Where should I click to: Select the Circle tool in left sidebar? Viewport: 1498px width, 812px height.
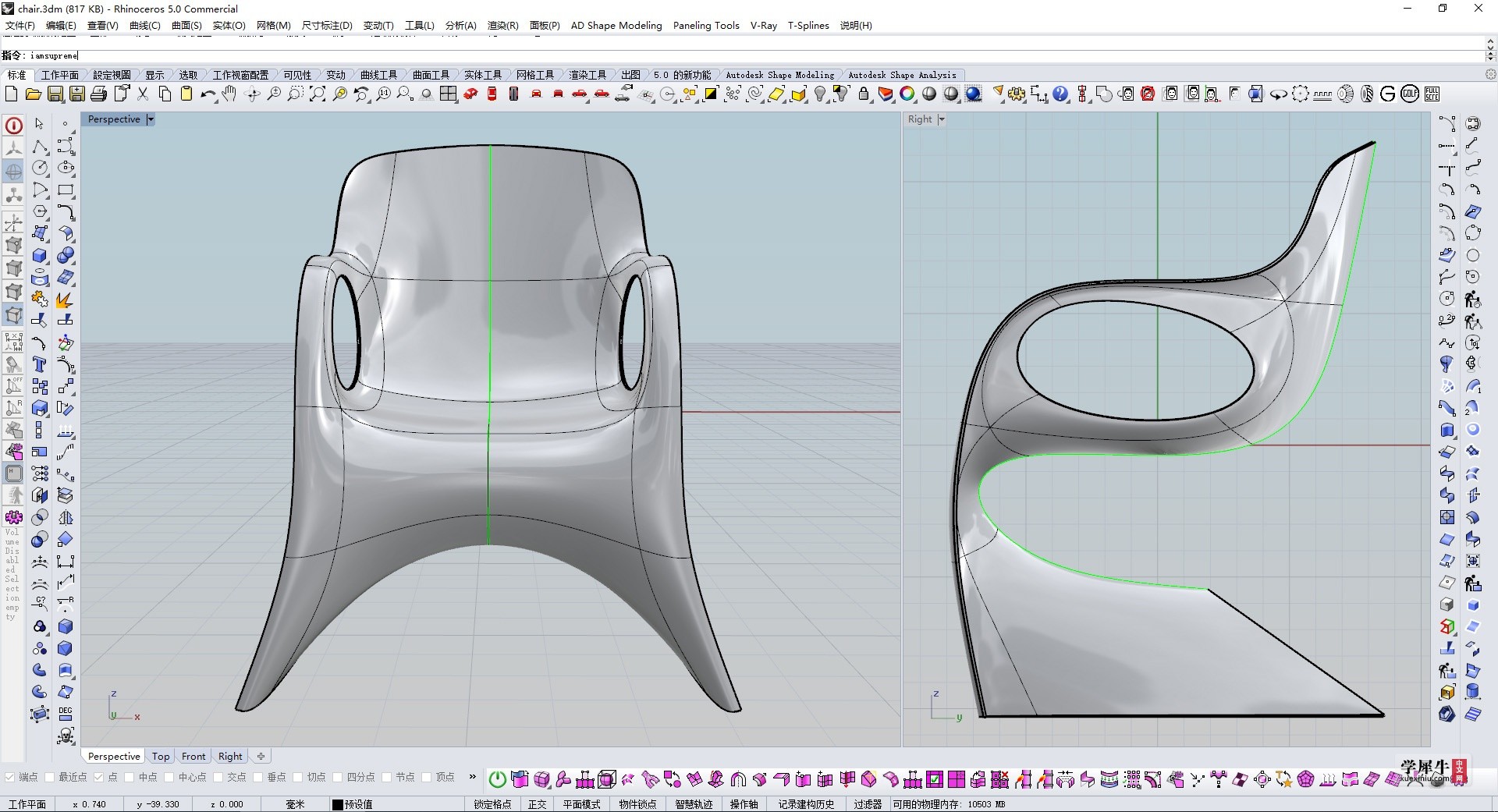pyautogui.click(x=39, y=168)
